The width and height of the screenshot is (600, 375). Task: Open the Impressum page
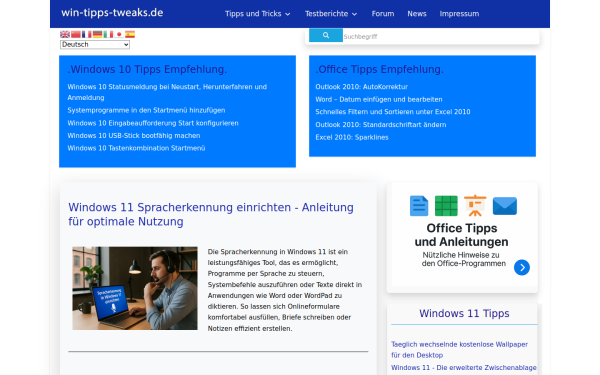459,14
